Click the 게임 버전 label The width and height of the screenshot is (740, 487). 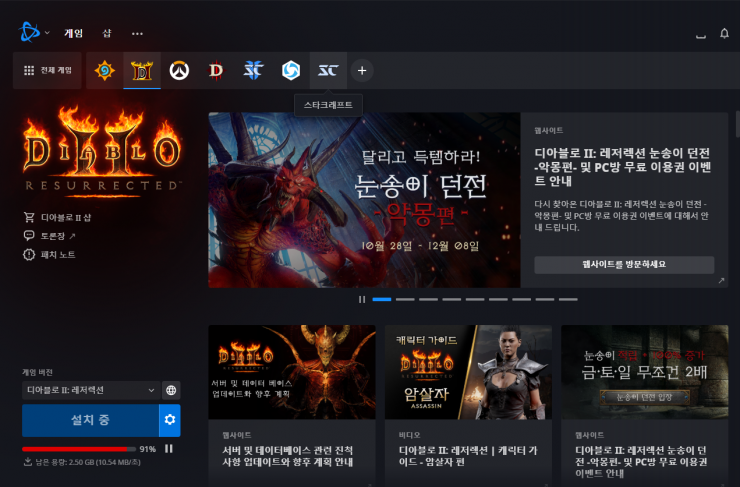coord(37,372)
